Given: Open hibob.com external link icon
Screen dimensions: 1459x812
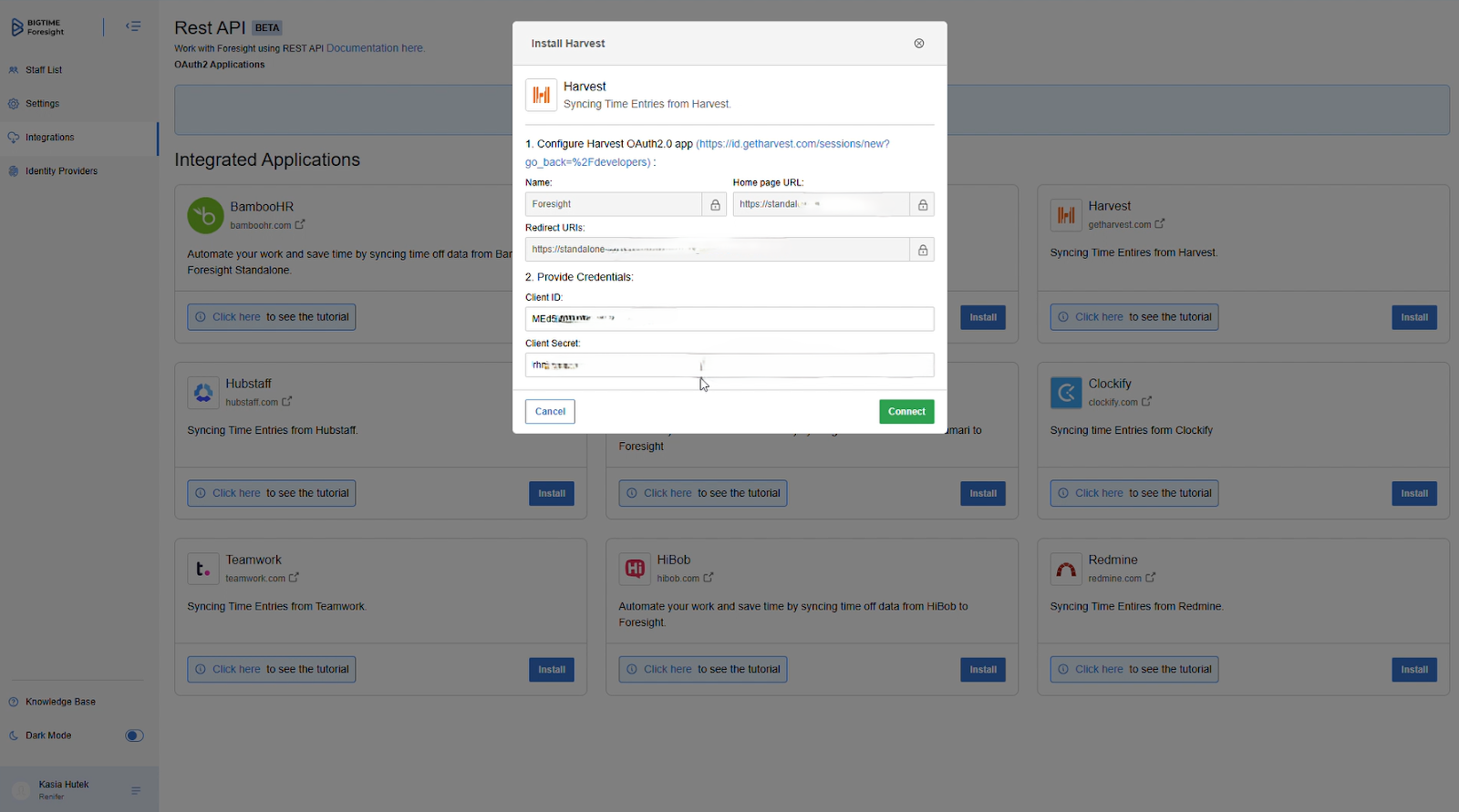Looking at the screenshot, I should 709,577.
